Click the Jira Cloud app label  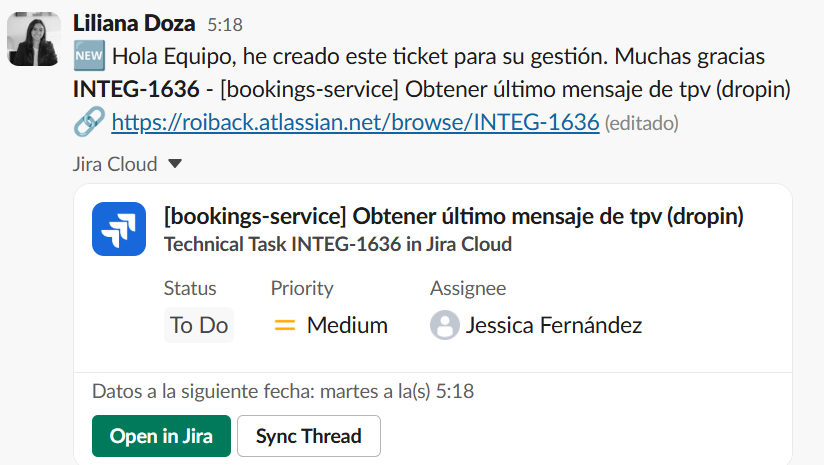(x=115, y=164)
